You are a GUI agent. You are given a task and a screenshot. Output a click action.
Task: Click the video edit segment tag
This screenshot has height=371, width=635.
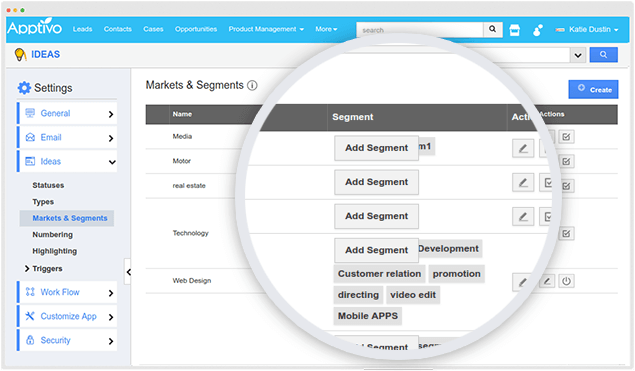[x=413, y=295]
